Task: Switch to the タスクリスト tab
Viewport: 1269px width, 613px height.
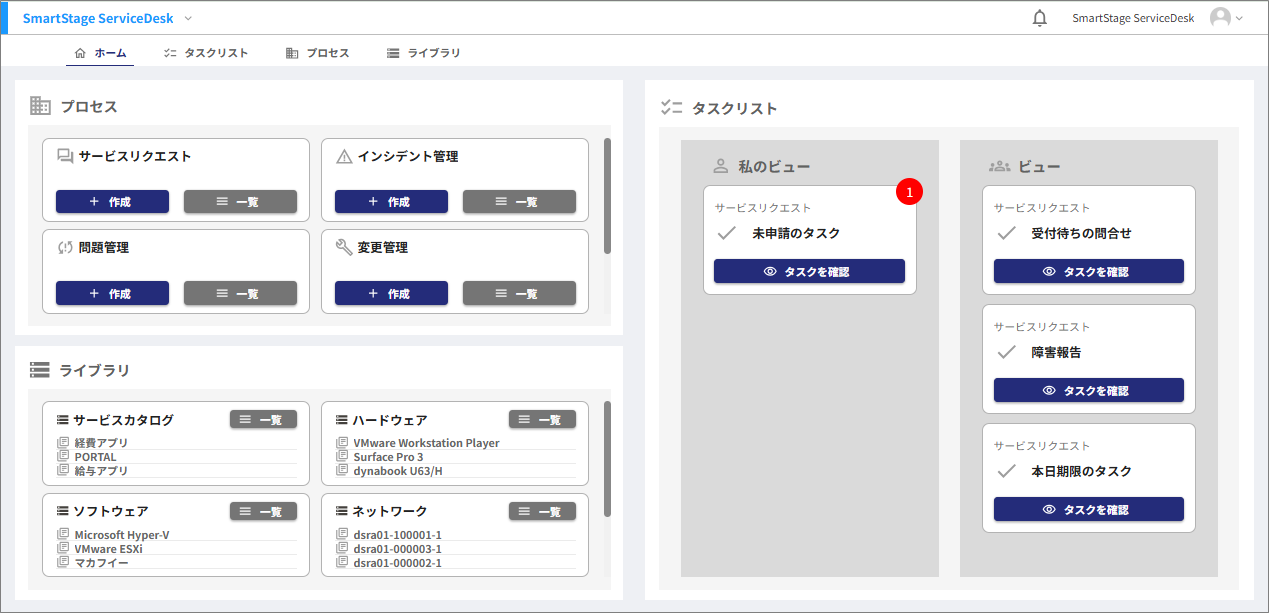Action: [205, 52]
